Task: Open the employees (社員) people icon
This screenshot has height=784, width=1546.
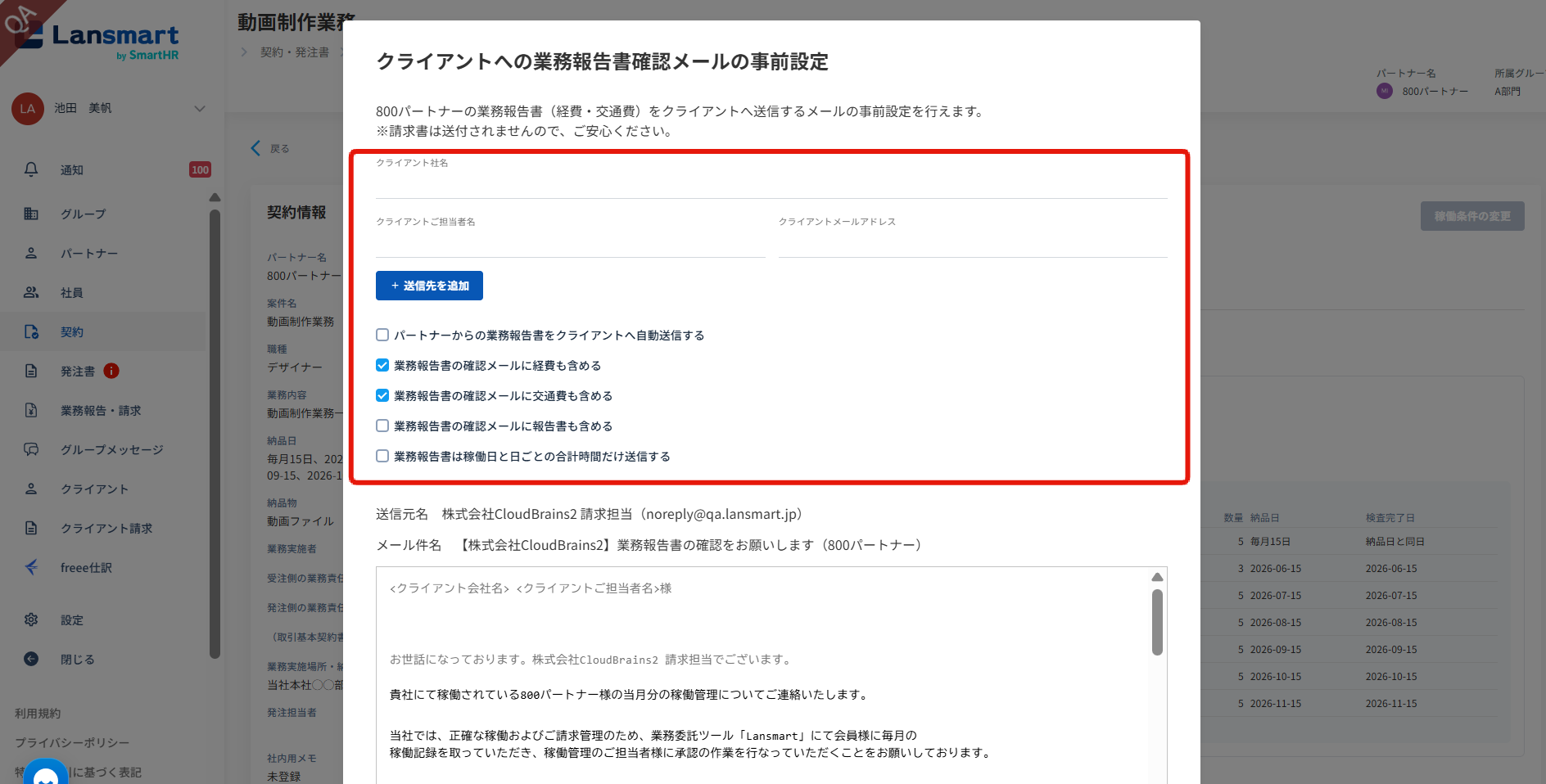Action: point(31,292)
